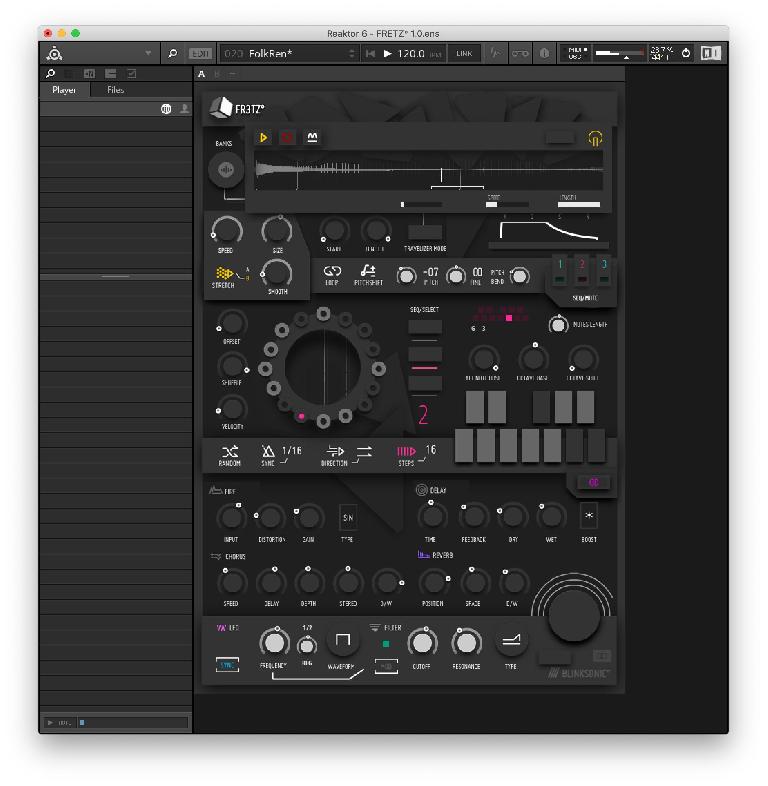Viewport: 768px width, 786px height.
Task: Select the bottom SEQ/SELECT slot
Action: 425,383
